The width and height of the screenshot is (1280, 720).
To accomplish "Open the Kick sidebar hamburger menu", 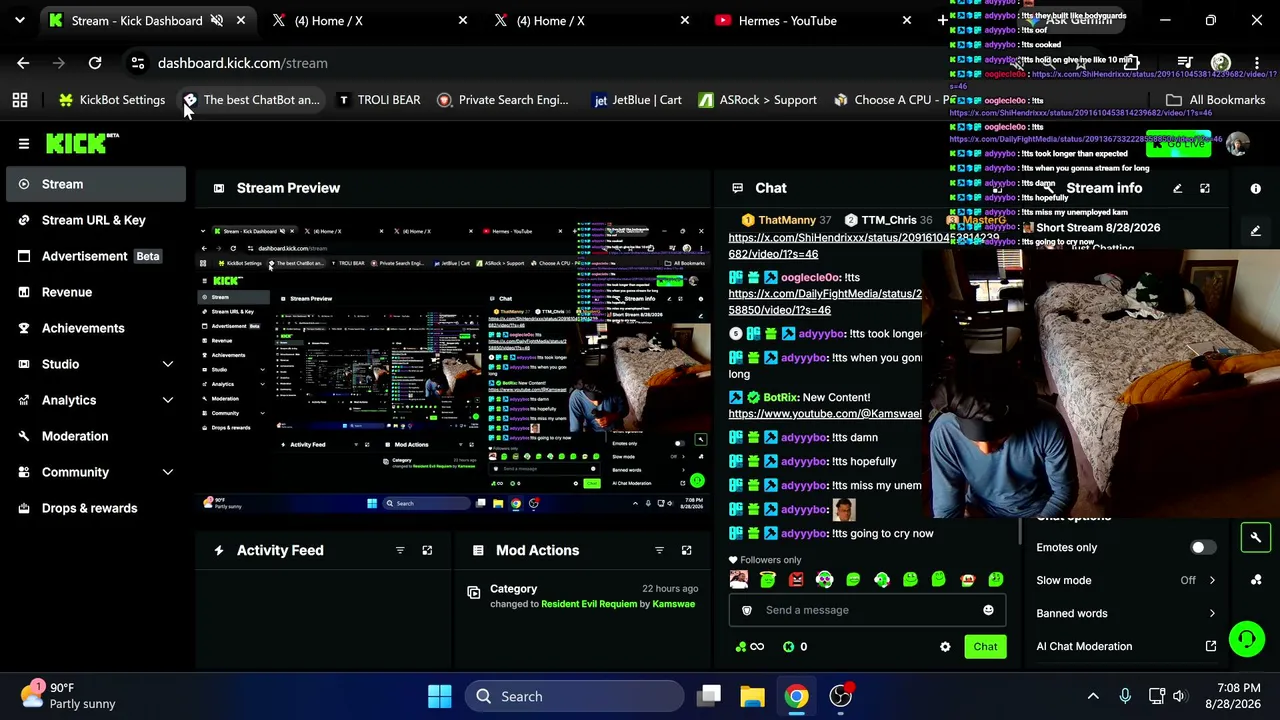I will pos(24,144).
